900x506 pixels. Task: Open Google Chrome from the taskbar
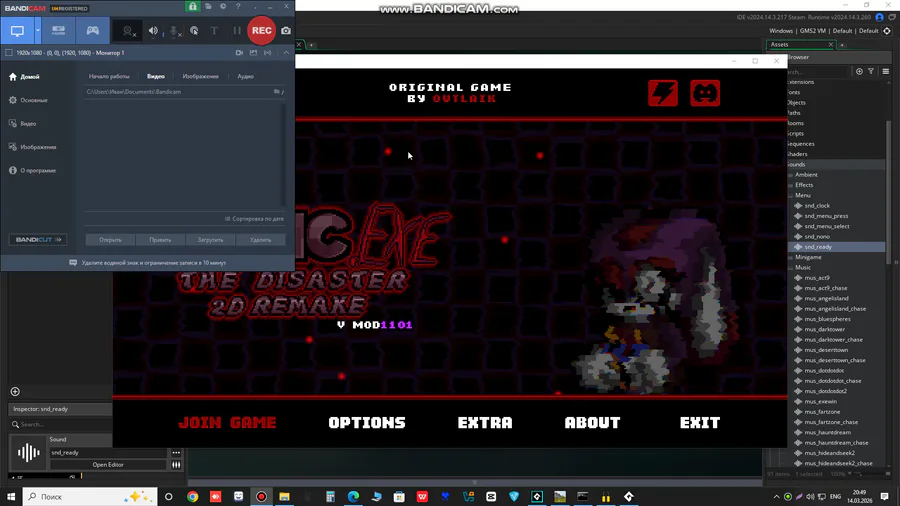192,497
